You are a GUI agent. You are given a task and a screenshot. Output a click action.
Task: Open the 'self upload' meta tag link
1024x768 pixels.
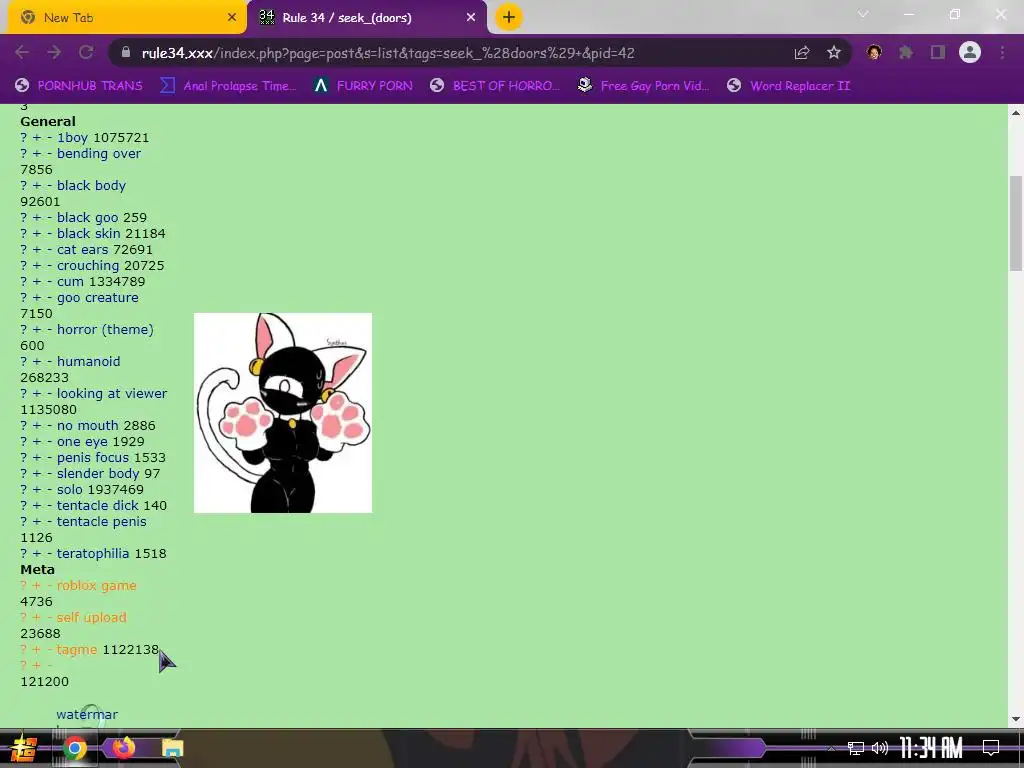[91, 618]
